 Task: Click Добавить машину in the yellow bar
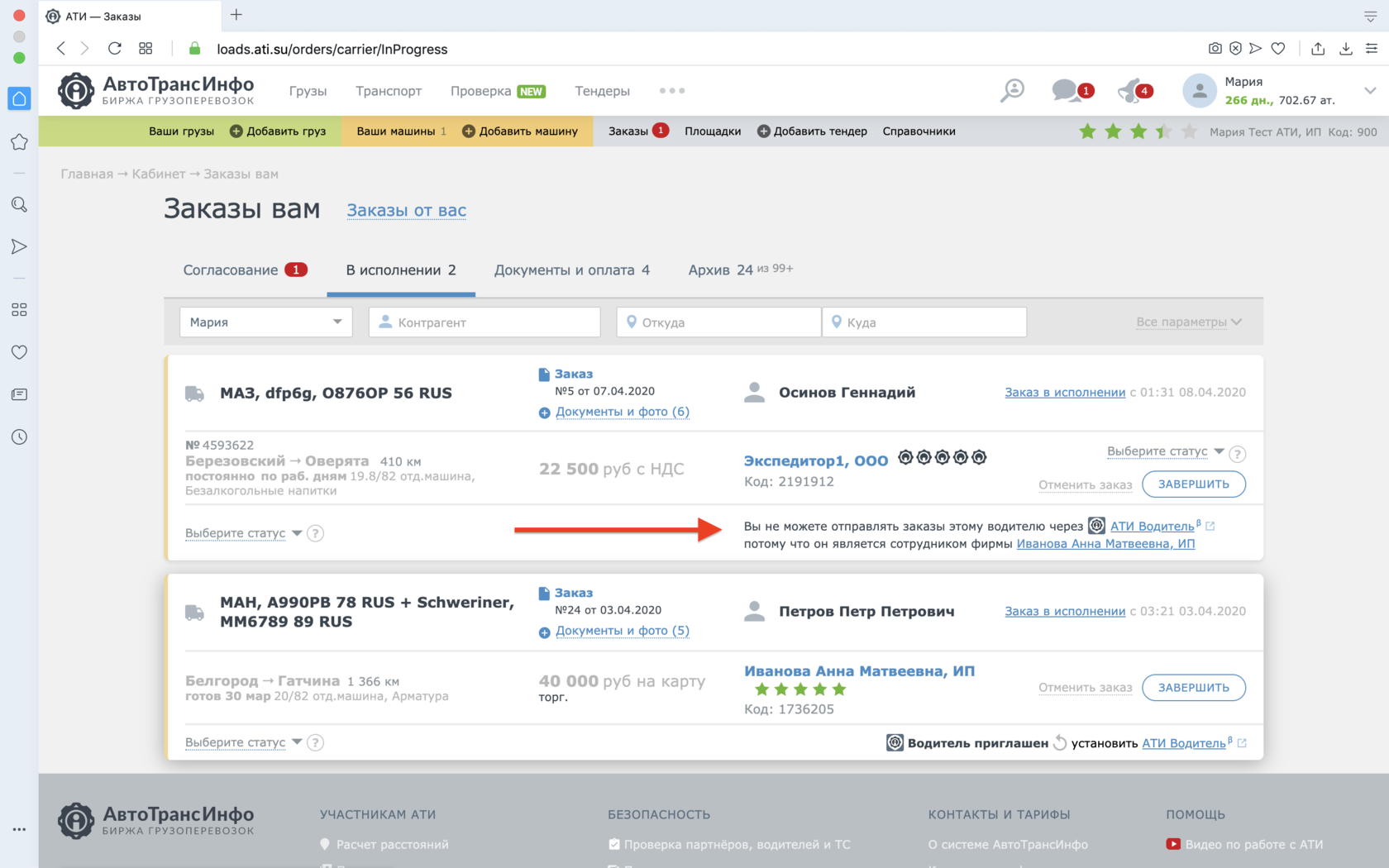(x=520, y=131)
